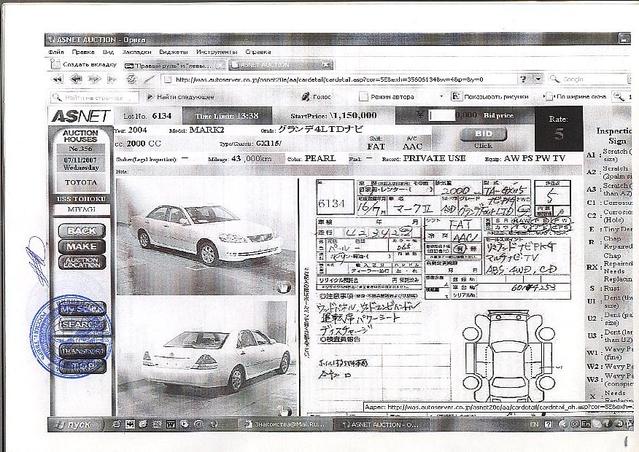The height and width of the screenshot is (452, 639).
Task: Click the 'TOYOTA' text in sidebar
Action: pos(81,183)
